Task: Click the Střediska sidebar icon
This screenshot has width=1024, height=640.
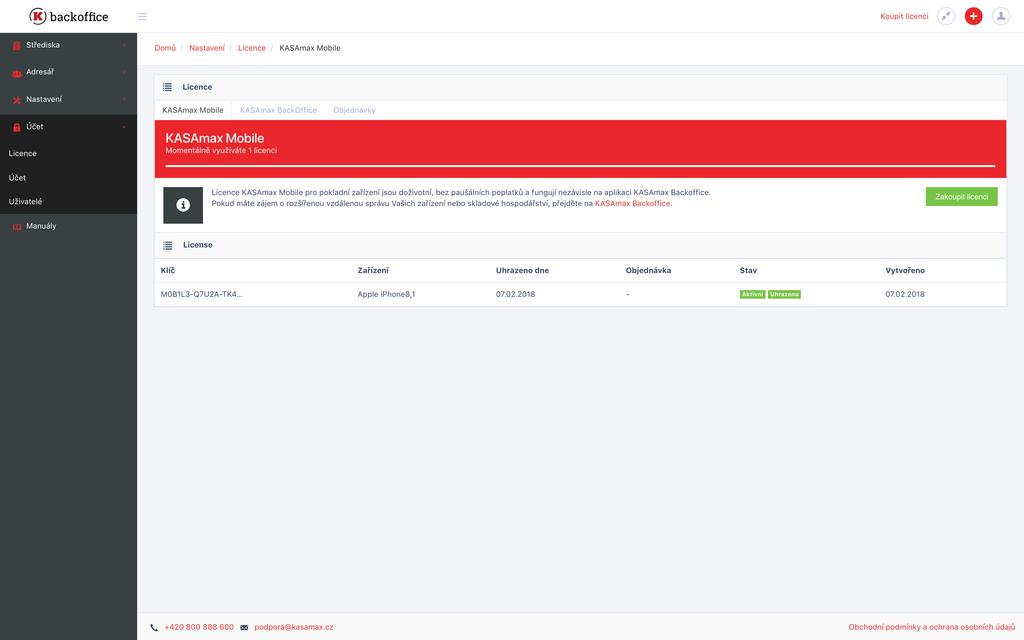Action: pyautogui.click(x=17, y=46)
